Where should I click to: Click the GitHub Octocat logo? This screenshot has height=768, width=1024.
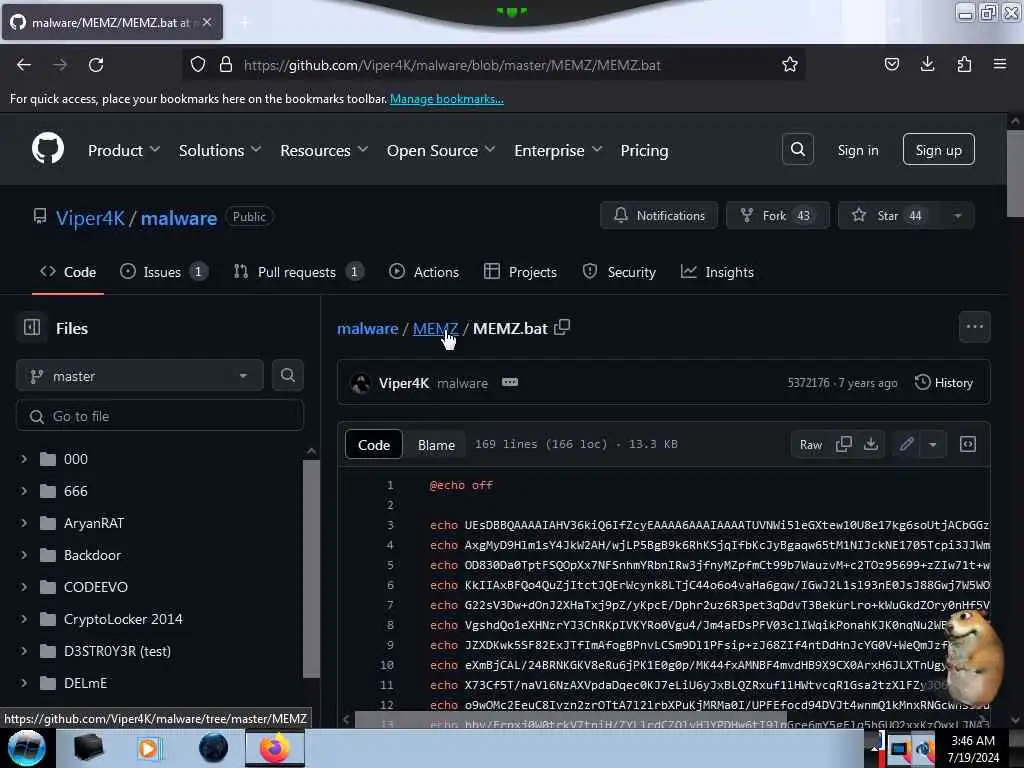coord(48,149)
